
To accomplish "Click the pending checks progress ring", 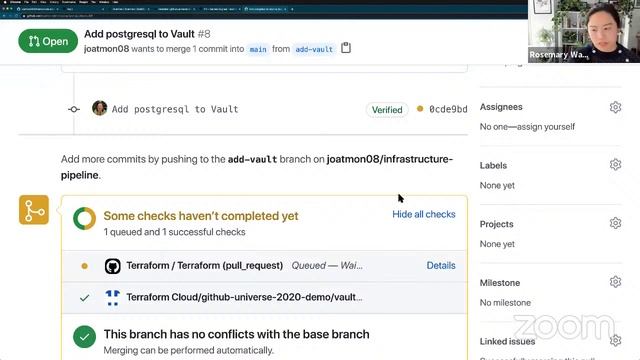I will pos(84,219).
